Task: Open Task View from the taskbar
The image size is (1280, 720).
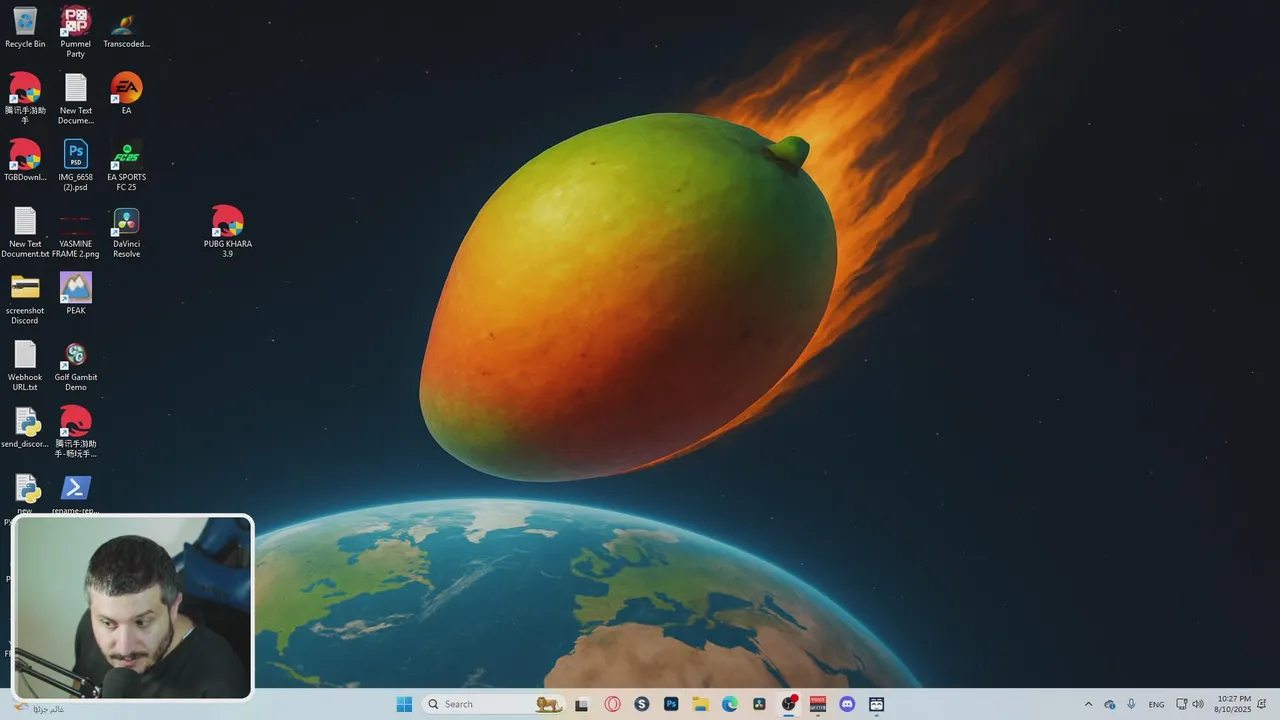Action: coord(581,704)
